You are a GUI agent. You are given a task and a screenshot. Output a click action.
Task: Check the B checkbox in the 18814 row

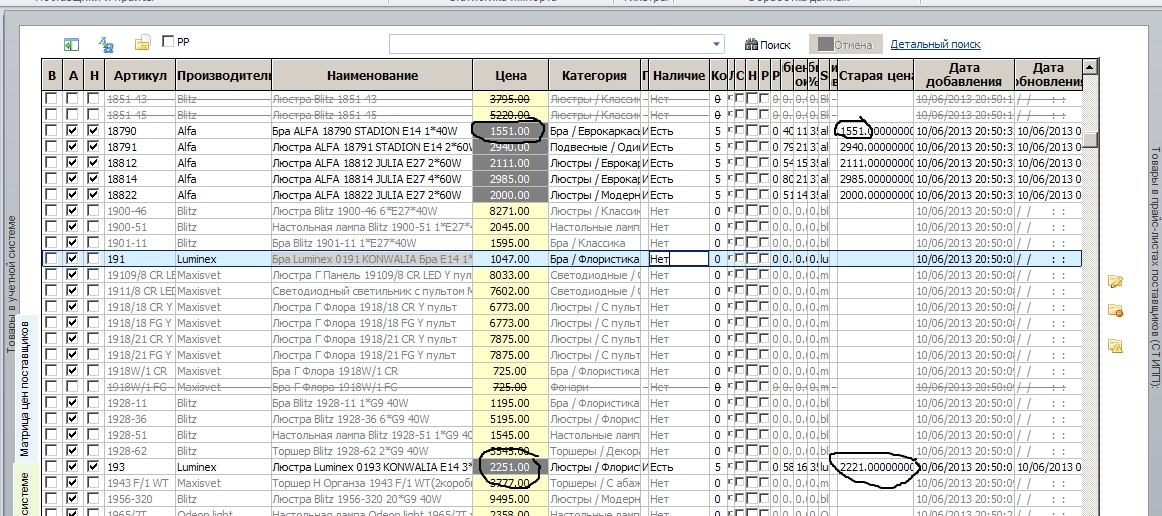click(x=50, y=179)
